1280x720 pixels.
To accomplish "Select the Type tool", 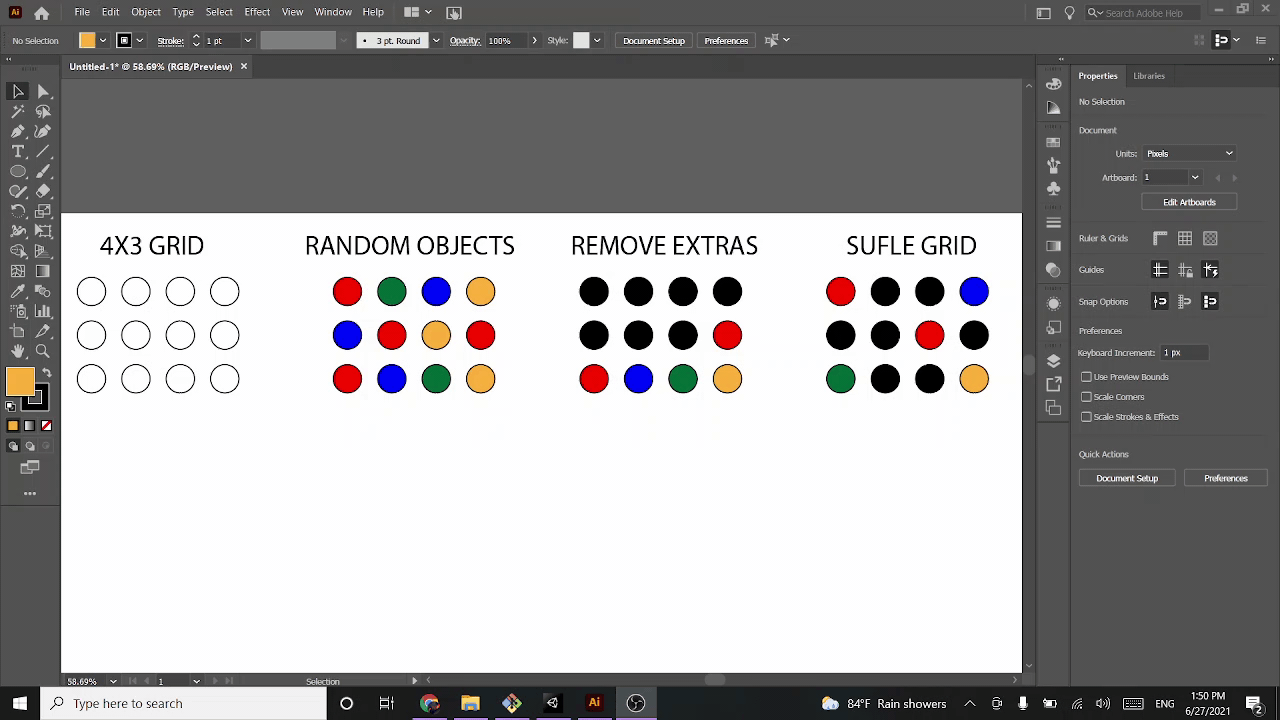I will (18, 151).
